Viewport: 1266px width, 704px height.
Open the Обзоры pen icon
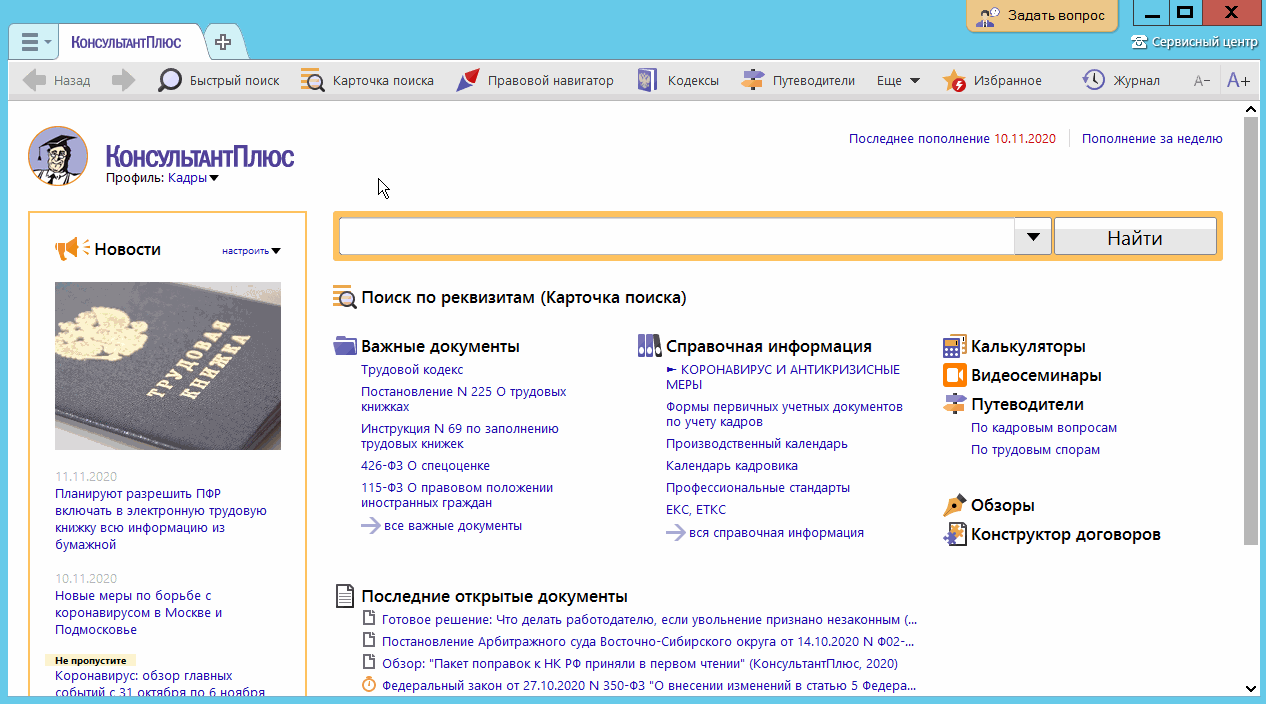pos(955,506)
